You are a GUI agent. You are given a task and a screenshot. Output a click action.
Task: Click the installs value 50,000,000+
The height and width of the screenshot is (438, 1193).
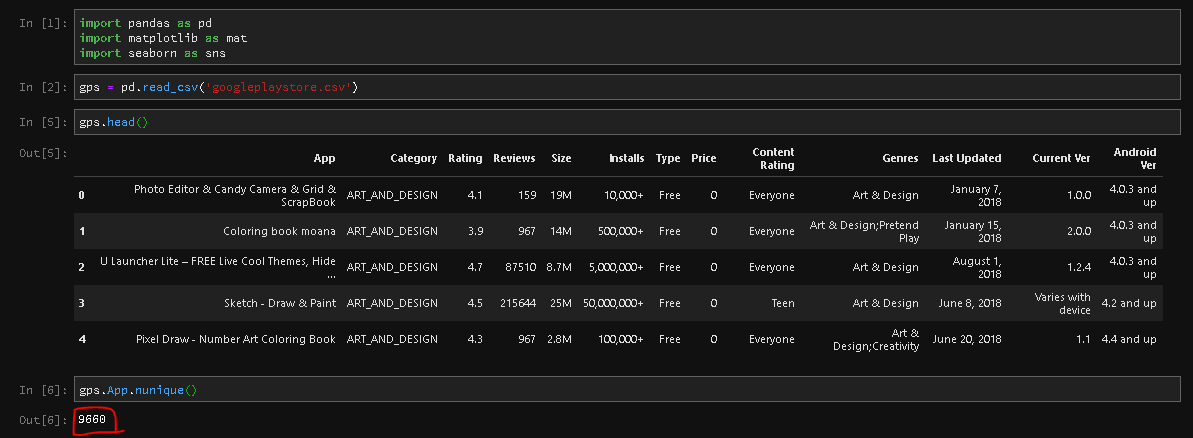[613, 303]
